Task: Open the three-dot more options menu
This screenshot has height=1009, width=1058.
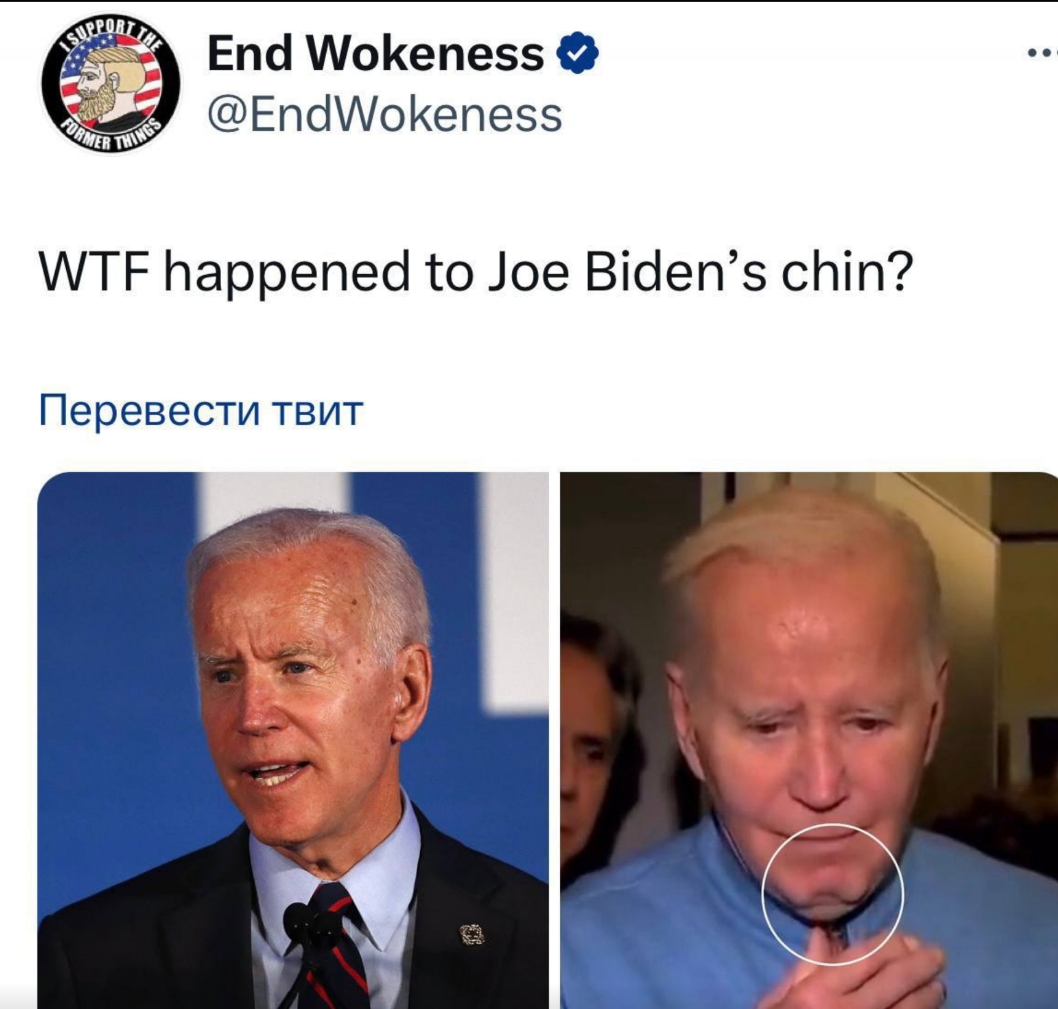Action: pos(1041,53)
